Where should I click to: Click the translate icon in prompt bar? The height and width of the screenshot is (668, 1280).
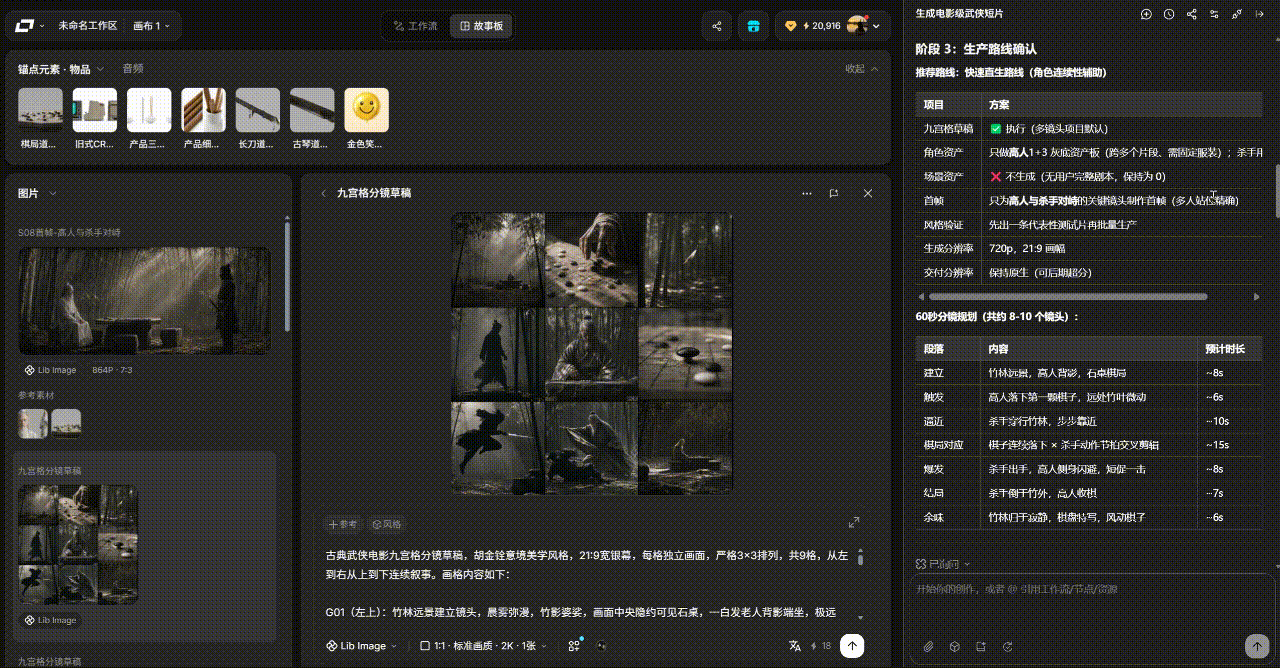(795, 646)
